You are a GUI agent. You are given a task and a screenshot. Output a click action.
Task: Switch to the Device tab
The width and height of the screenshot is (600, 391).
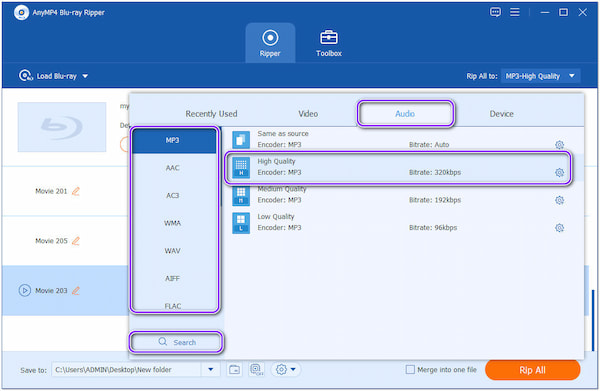pos(501,114)
